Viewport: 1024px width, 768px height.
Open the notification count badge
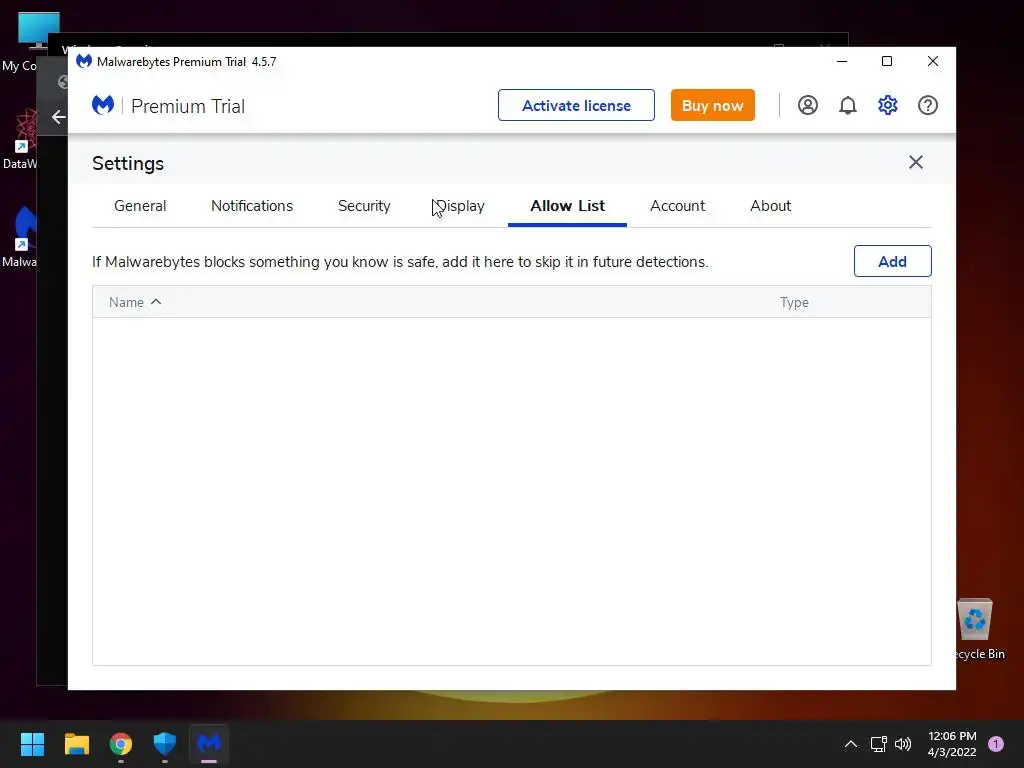tap(996, 744)
